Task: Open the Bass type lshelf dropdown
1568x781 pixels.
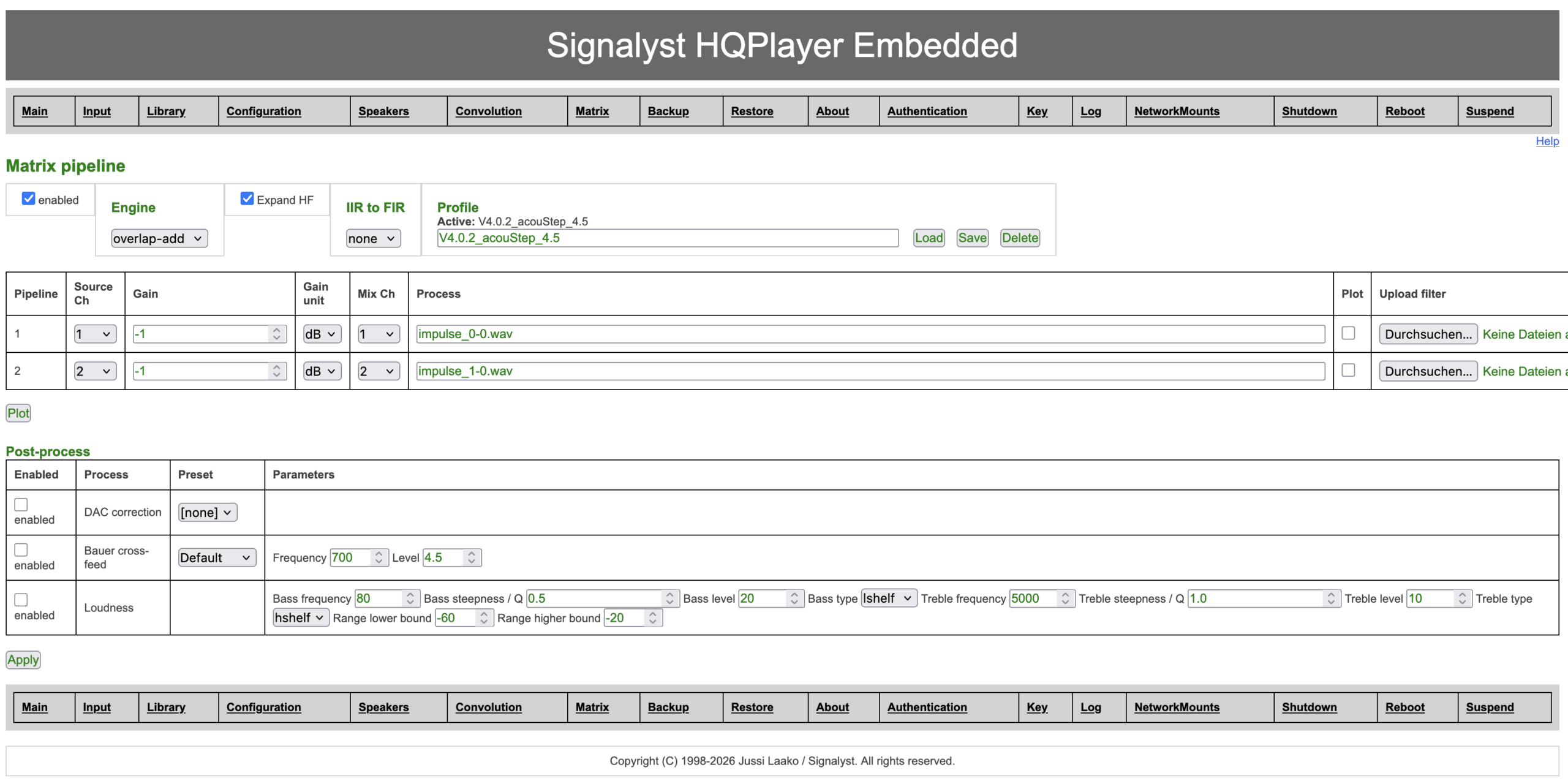Action: point(889,598)
